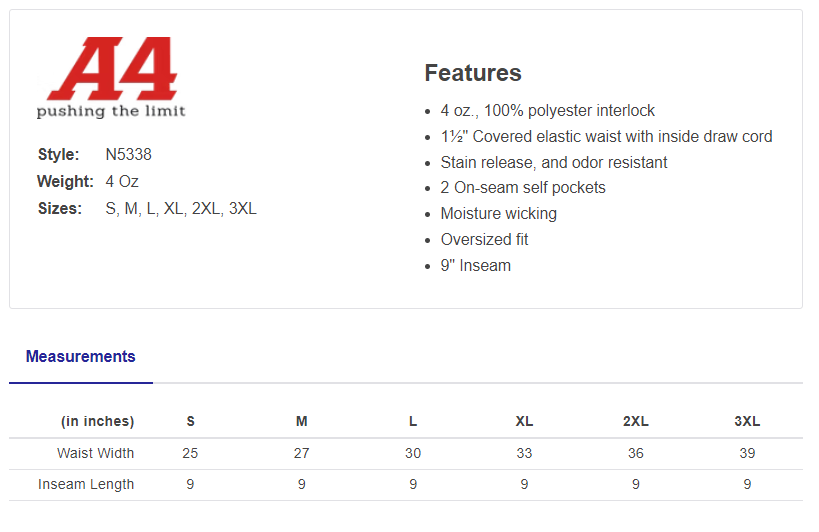Screen dimensions: 819x532
Task: Open the Measurements tab
Action: pyautogui.click(x=80, y=357)
